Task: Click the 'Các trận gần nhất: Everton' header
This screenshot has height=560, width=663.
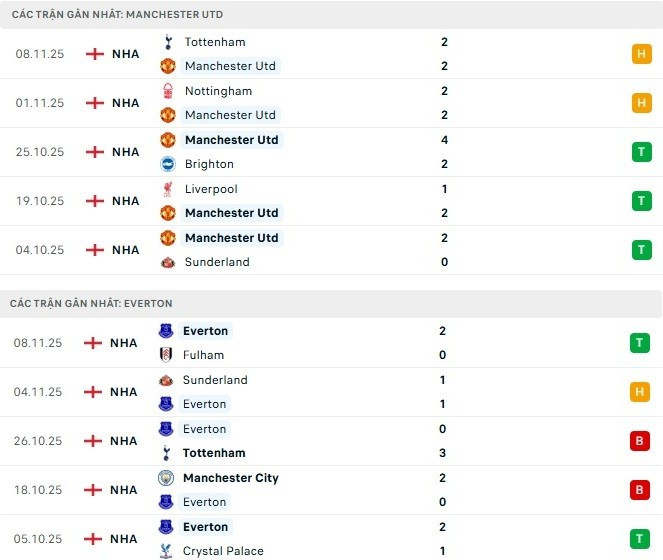Action: (91, 303)
